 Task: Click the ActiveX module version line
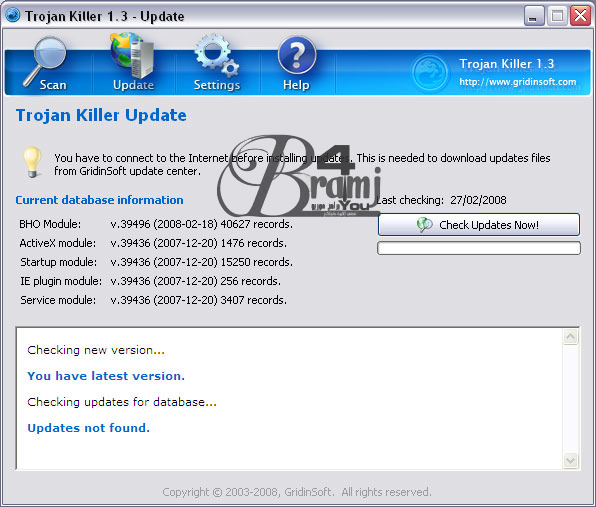[198, 243]
